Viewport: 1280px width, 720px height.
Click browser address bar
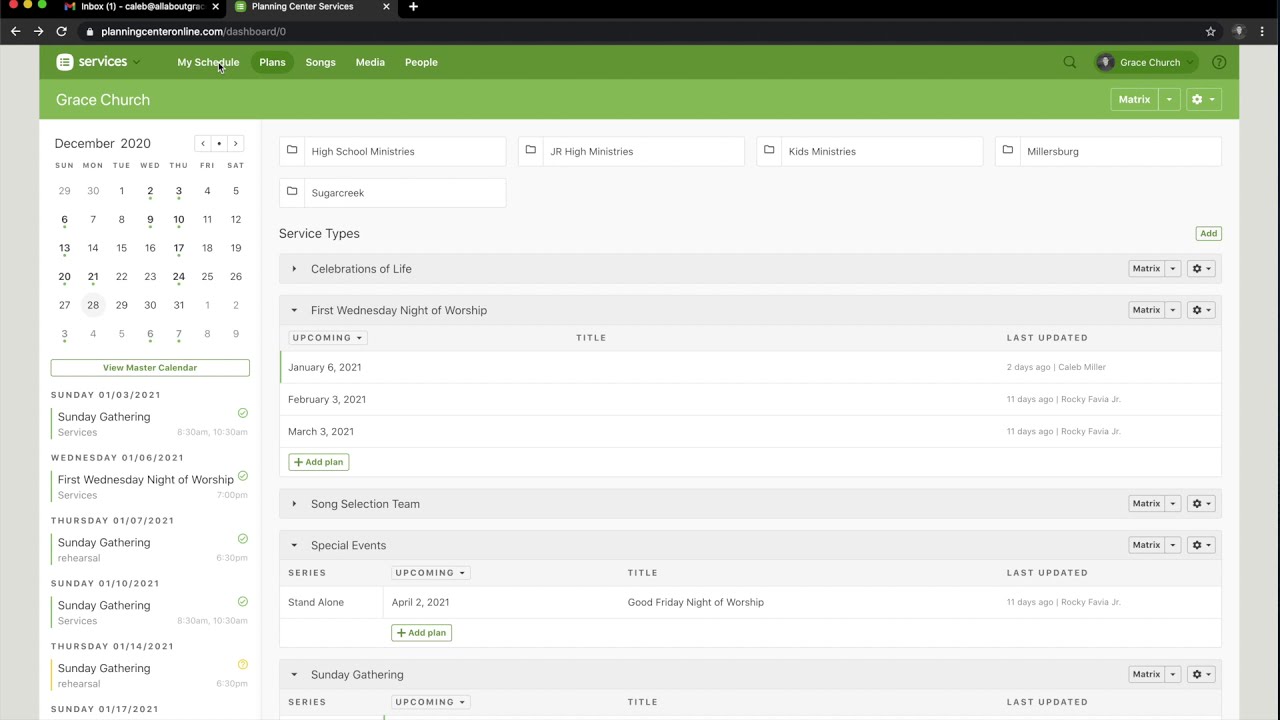tap(640, 31)
